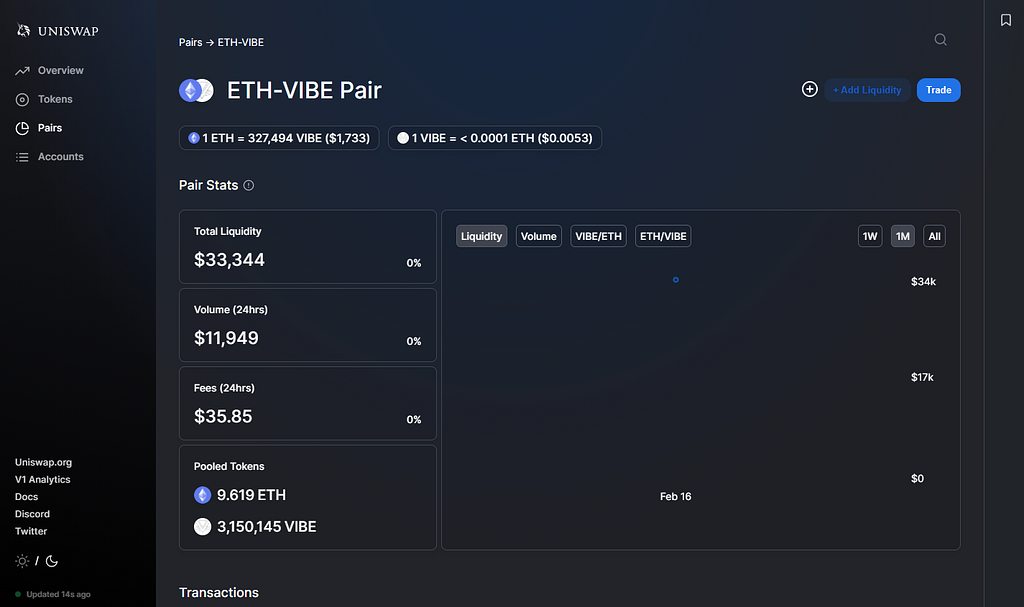This screenshot has height=607, width=1024.
Task: Click the 0% change in Fees card
Action: [414, 420]
